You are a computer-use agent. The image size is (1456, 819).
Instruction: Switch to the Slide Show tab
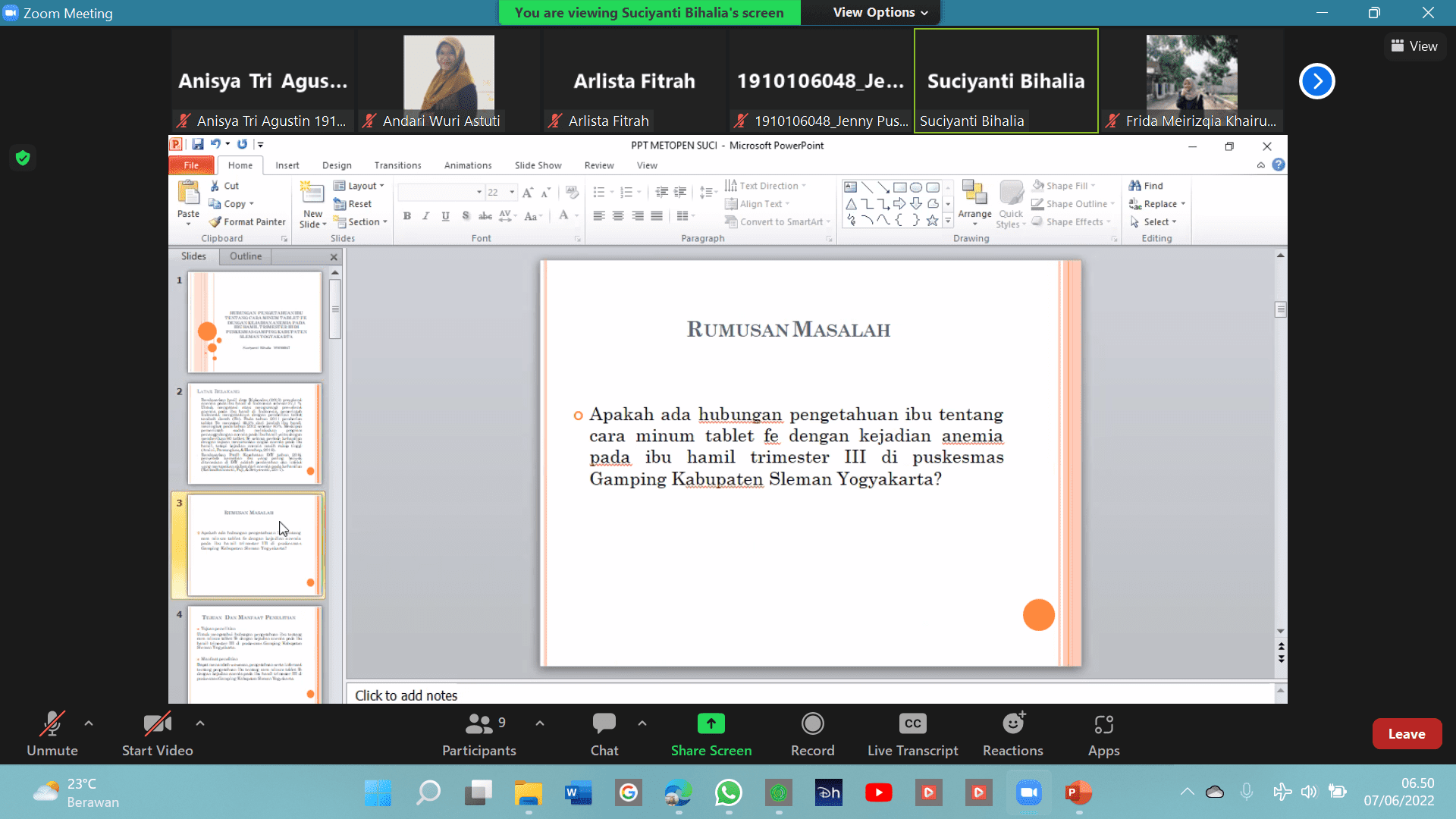[538, 165]
